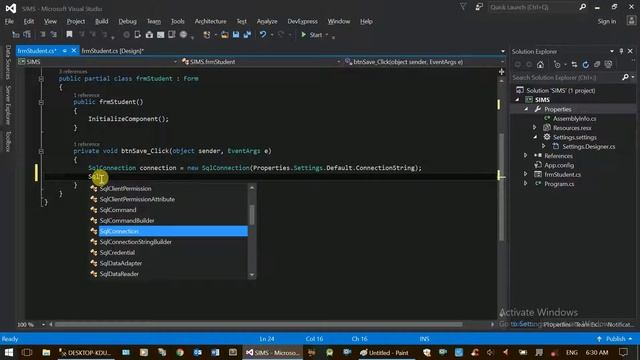Screen dimensions: 640x360
Task: Click the Save All icon
Action: point(247,35)
